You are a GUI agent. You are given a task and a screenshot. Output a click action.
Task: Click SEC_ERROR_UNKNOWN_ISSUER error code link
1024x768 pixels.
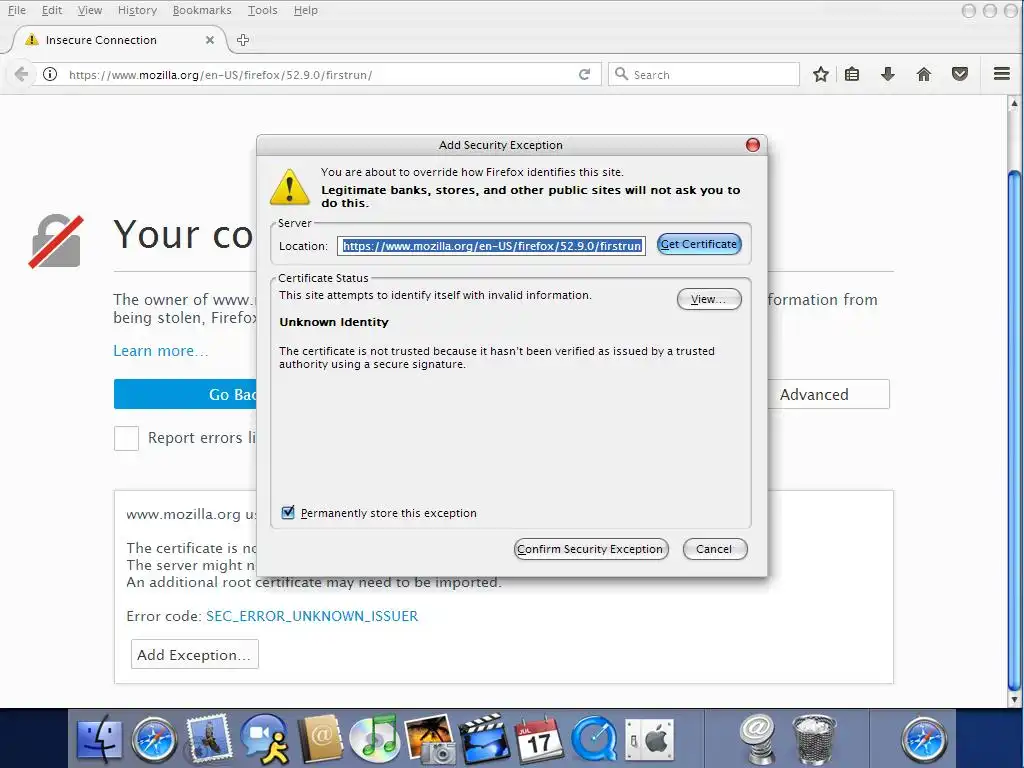pyautogui.click(x=312, y=616)
